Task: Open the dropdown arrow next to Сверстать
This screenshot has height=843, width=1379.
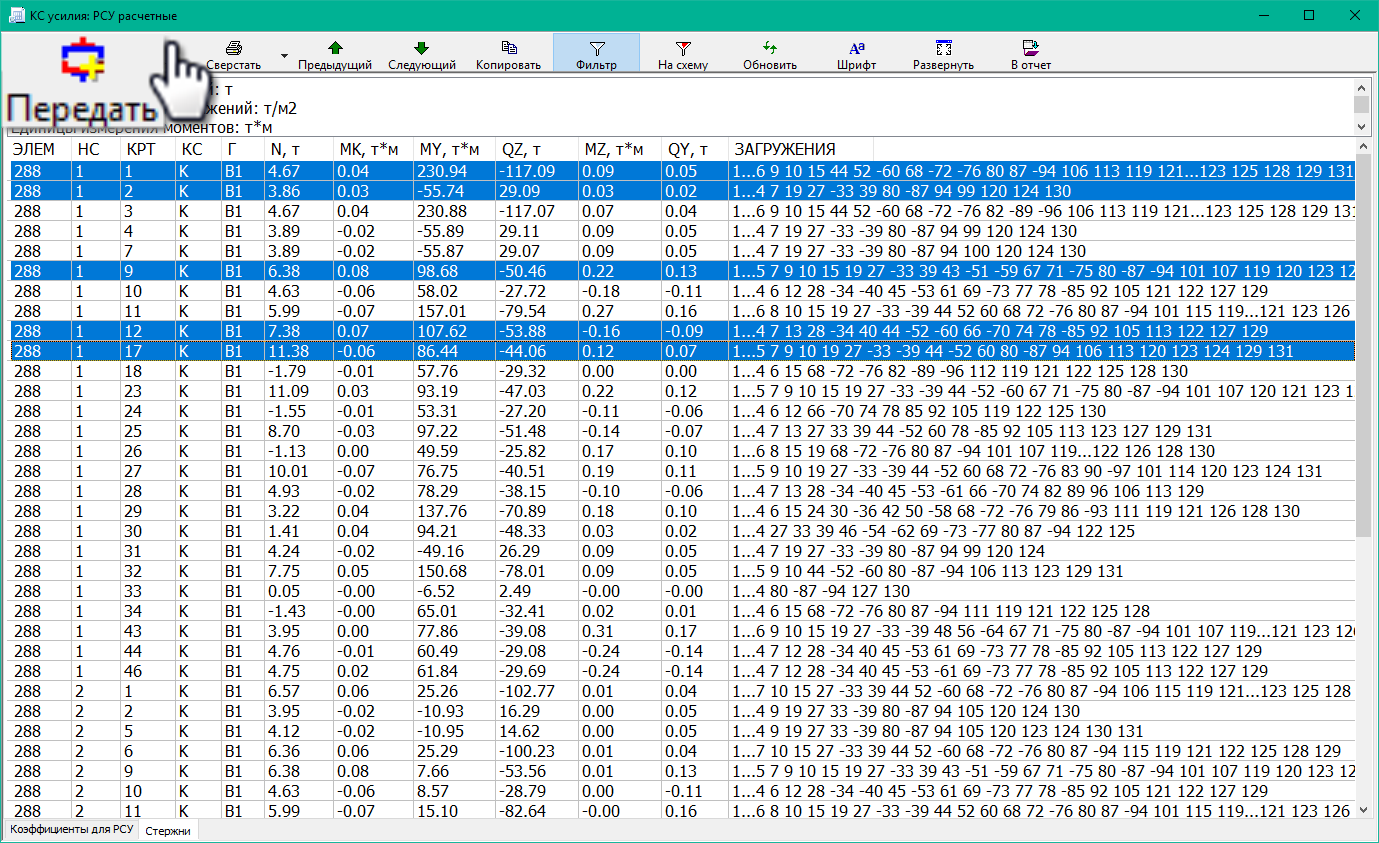Action: 284,56
